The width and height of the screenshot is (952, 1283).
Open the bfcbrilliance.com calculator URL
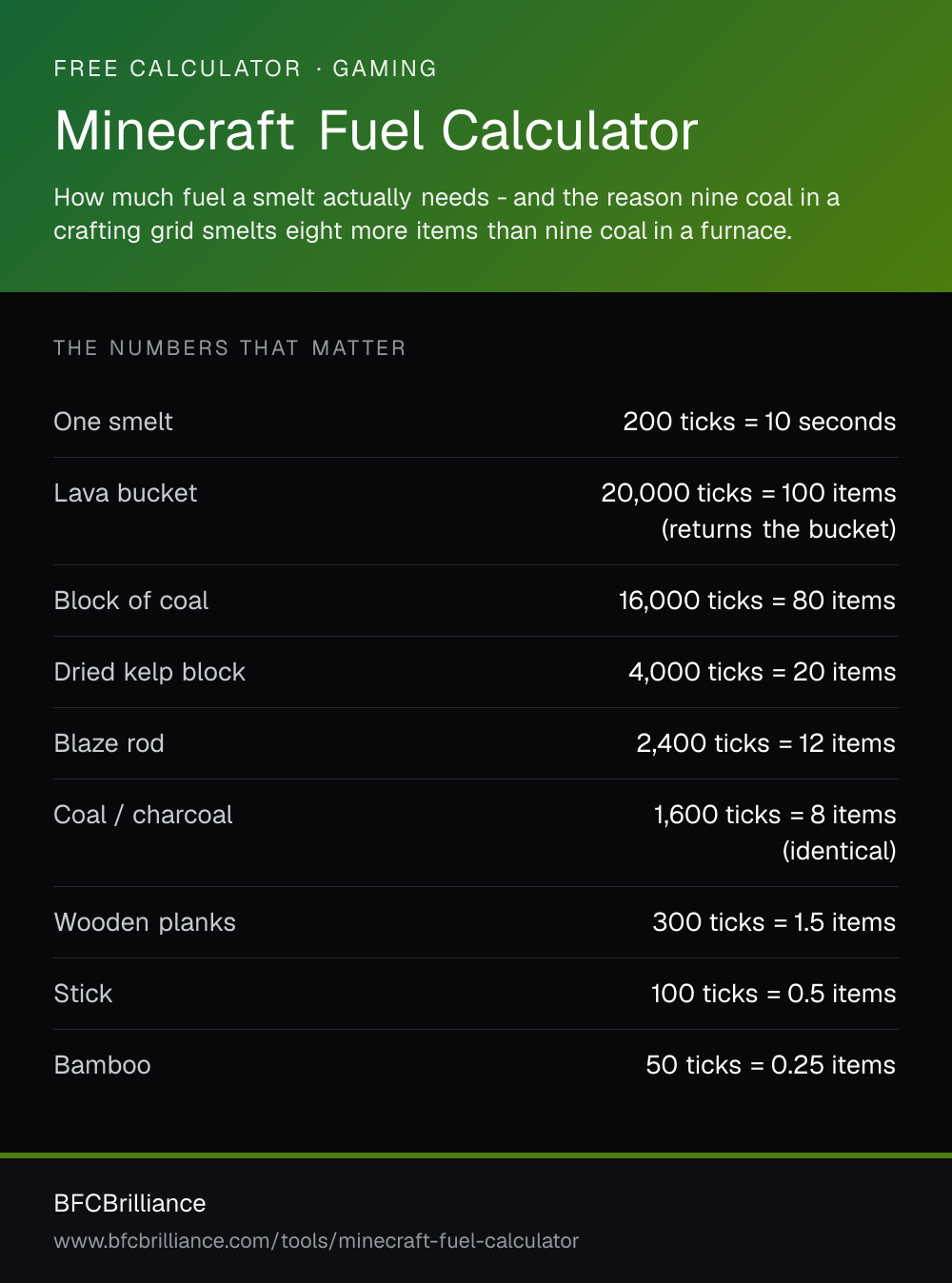point(316,1240)
